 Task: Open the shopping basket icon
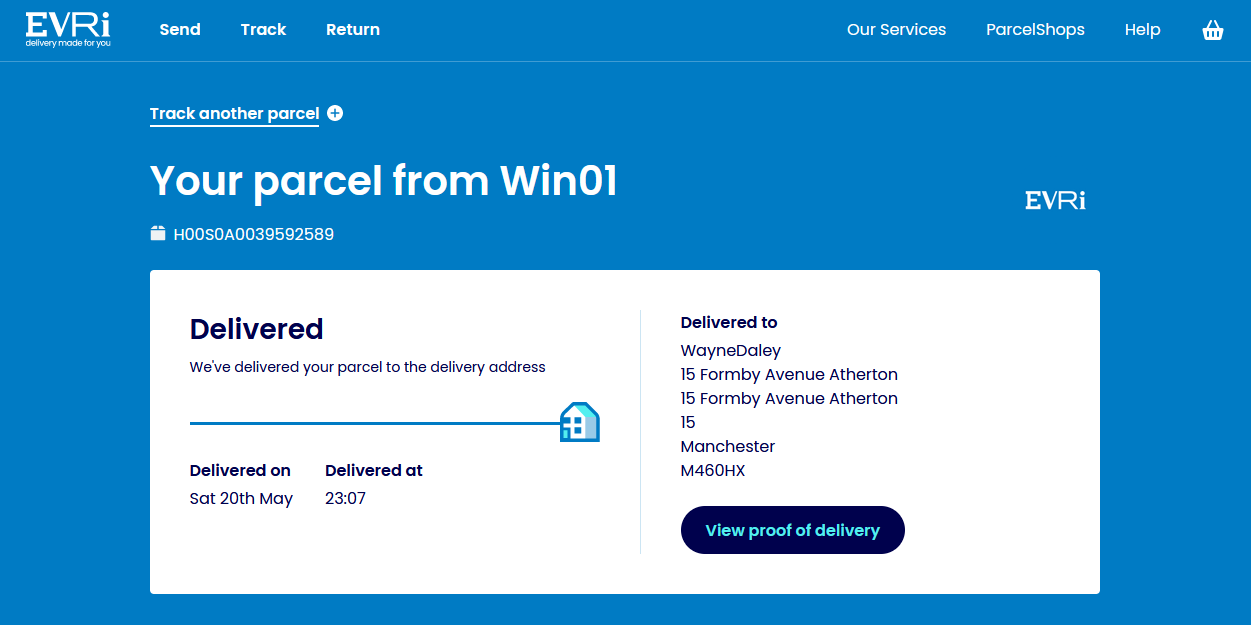tap(1212, 30)
